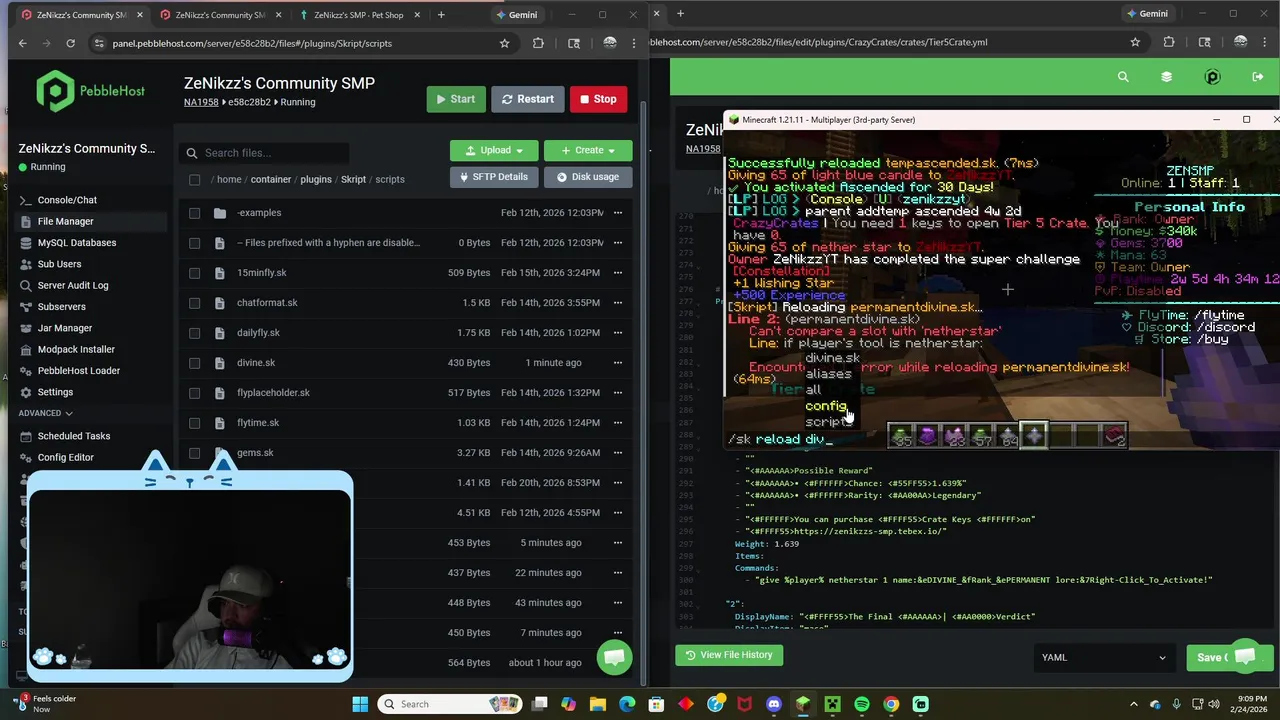Open Sub Users page

pyautogui.click(x=59, y=264)
